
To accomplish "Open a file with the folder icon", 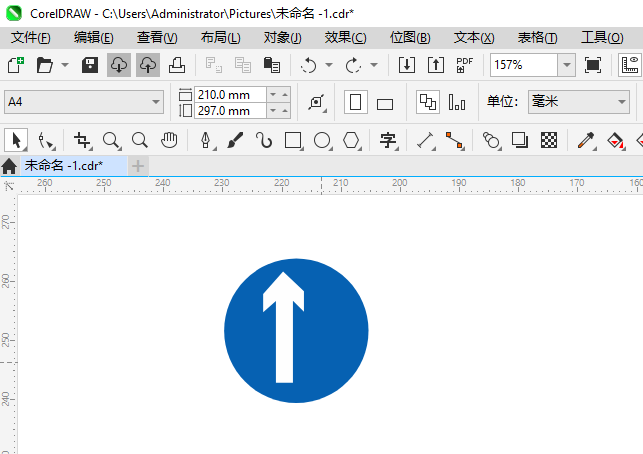I will point(44,65).
